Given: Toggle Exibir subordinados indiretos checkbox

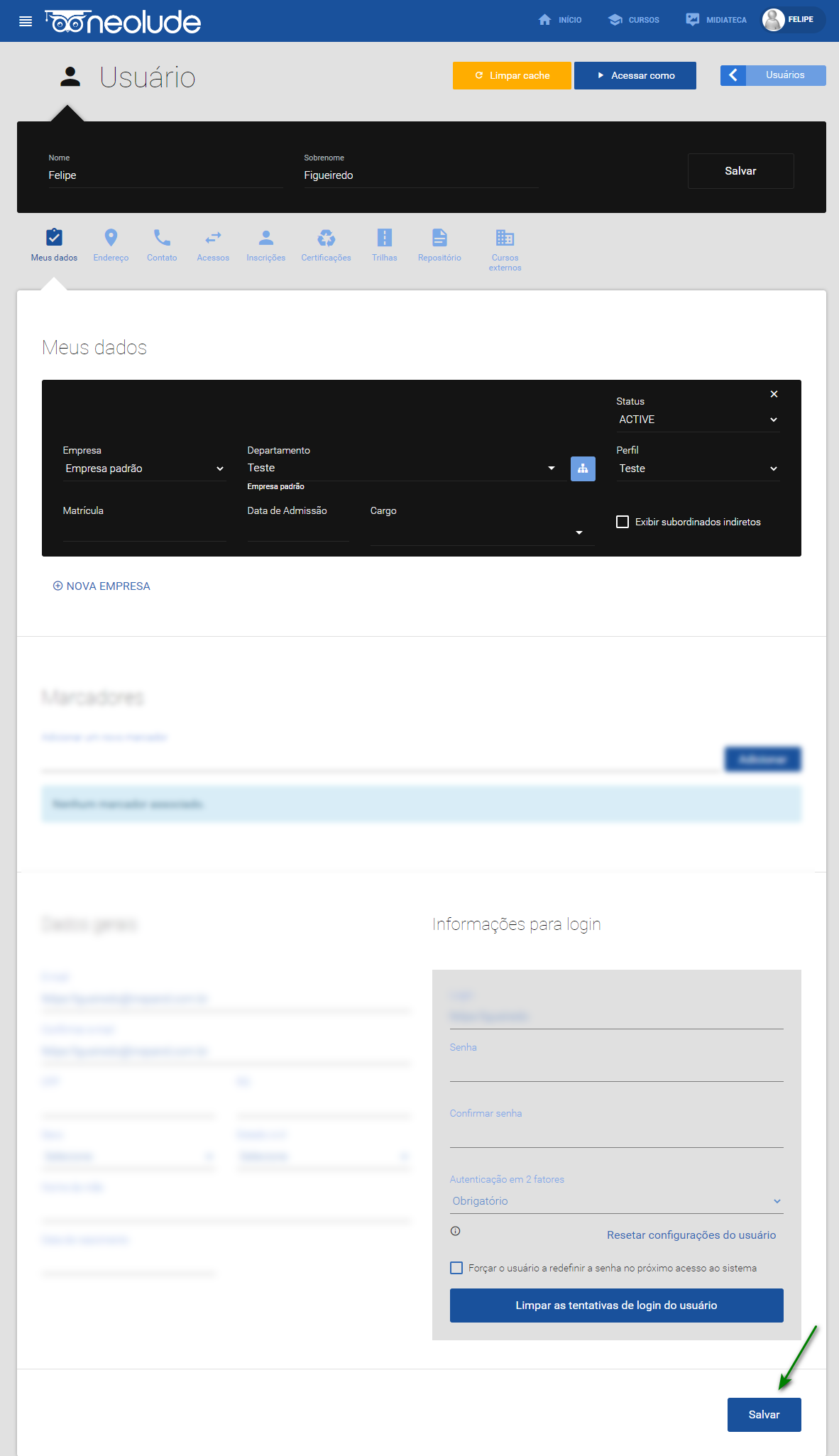Looking at the screenshot, I should [623, 522].
